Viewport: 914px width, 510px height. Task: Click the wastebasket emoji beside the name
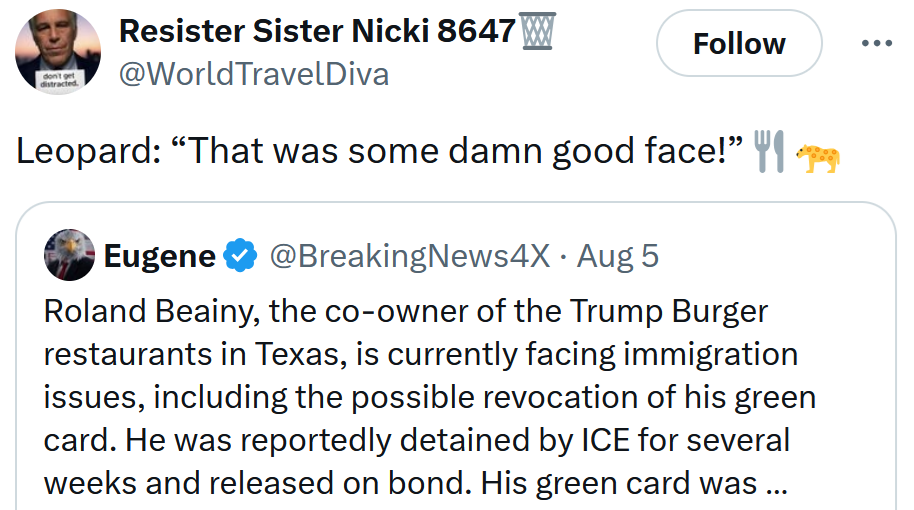pyautogui.click(x=537, y=32)
